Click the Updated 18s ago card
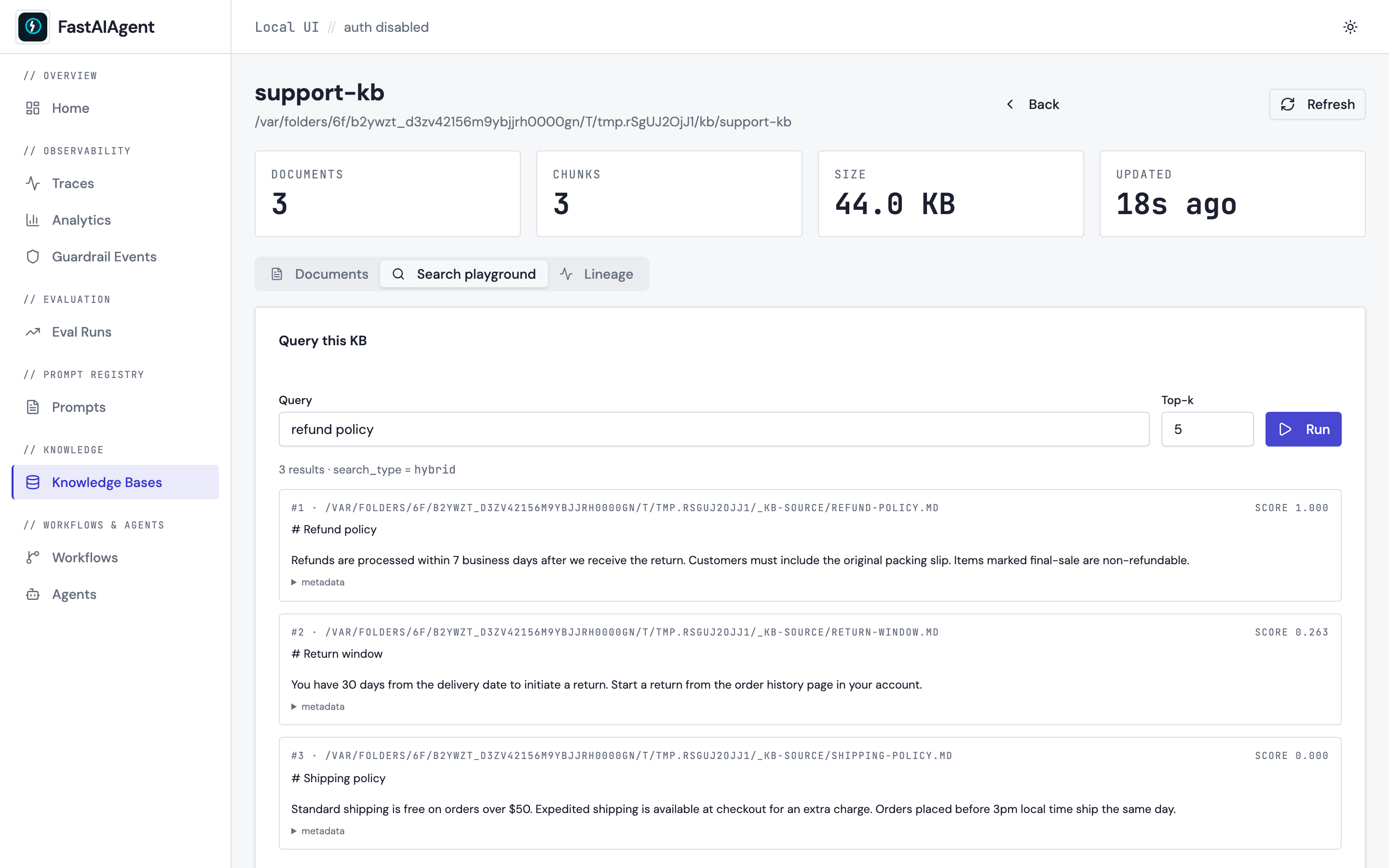The width and height of the screenshot is (1389, 868). (1232, 194)
